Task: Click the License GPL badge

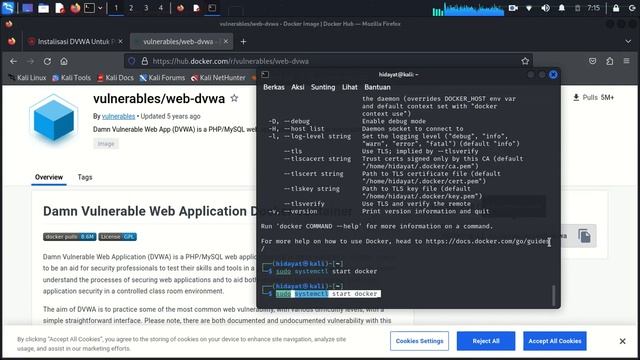Action: click(x=118, y=237)
